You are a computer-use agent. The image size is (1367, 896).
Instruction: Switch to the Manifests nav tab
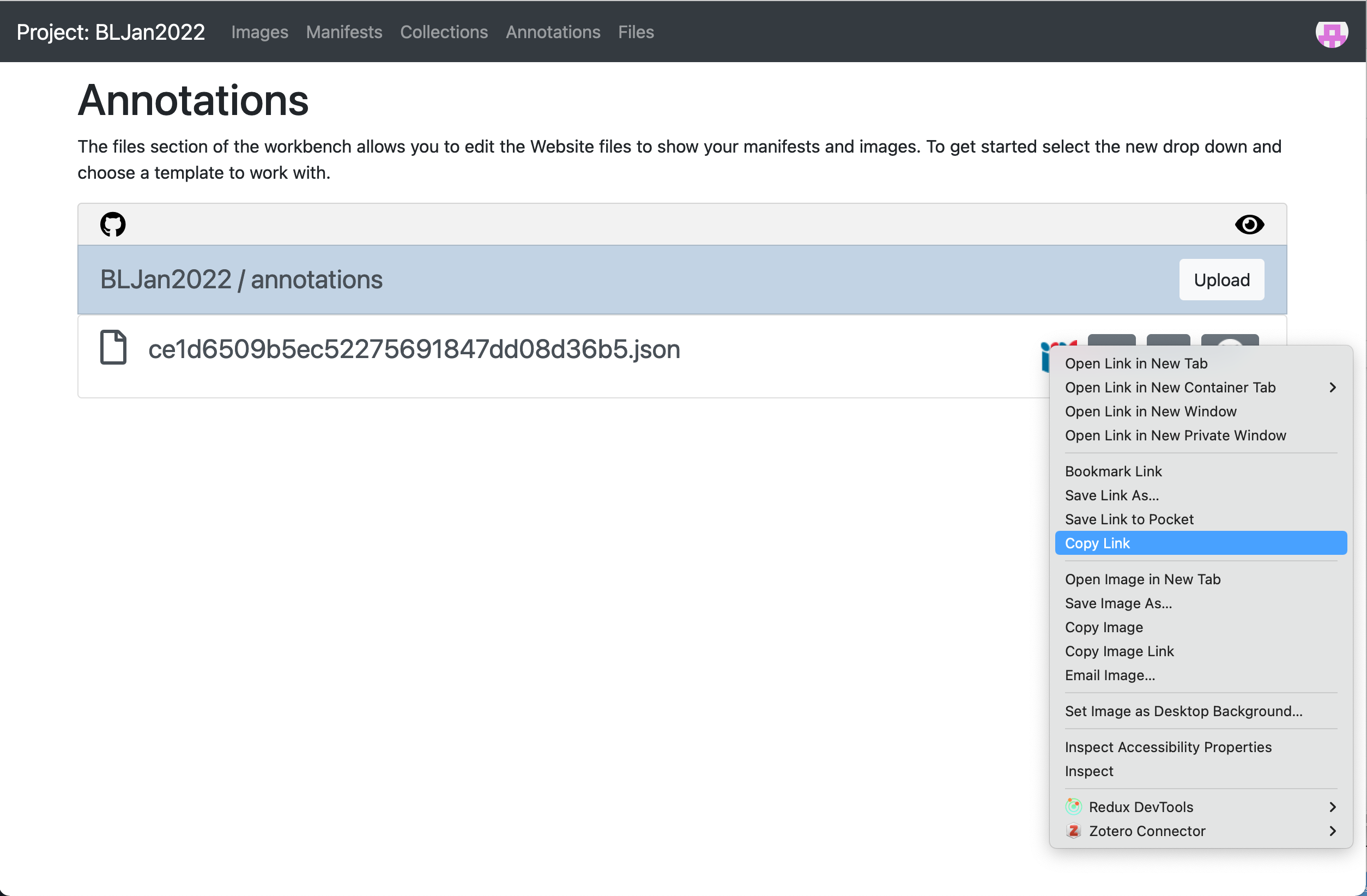343,32
